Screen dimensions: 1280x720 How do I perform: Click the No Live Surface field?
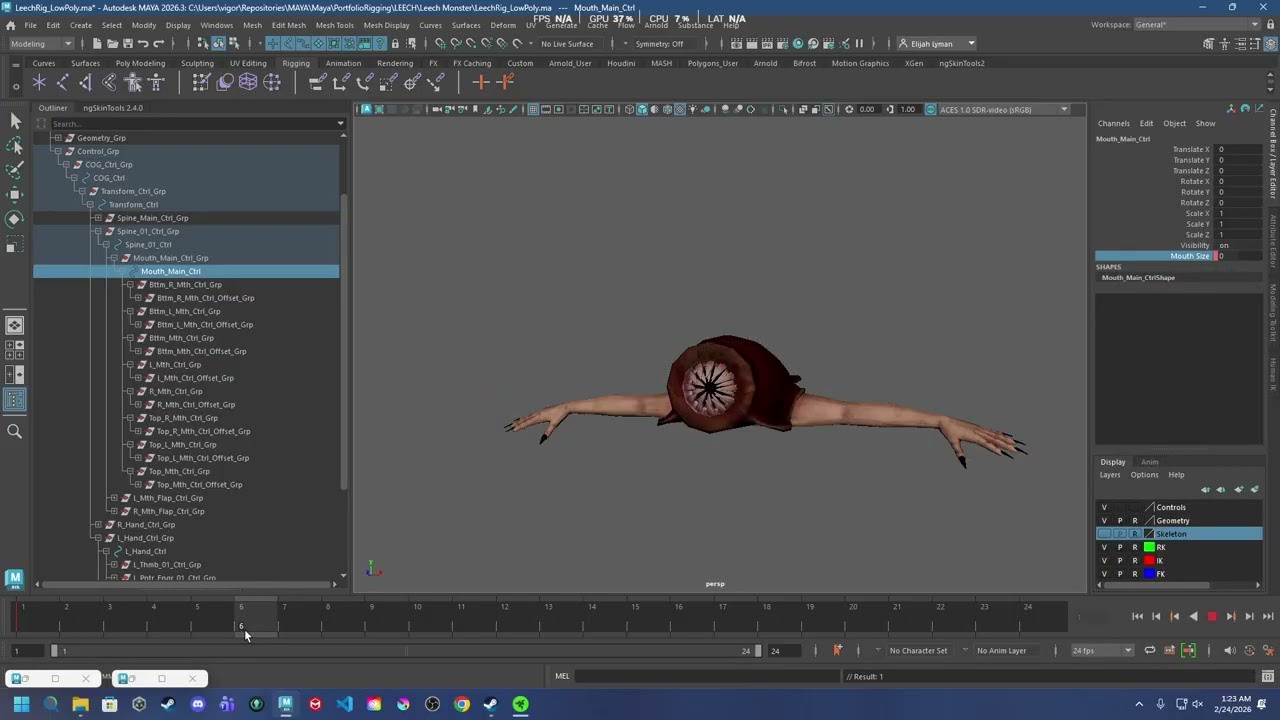tap(567, 44)
